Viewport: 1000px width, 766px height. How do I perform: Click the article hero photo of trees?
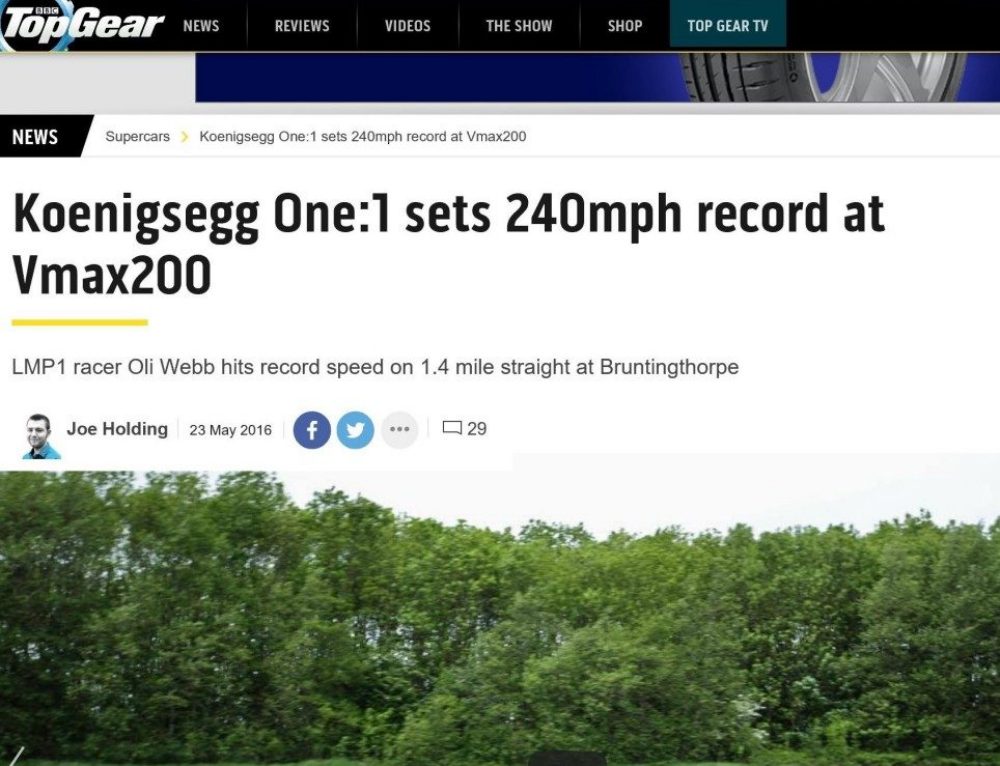500,617
